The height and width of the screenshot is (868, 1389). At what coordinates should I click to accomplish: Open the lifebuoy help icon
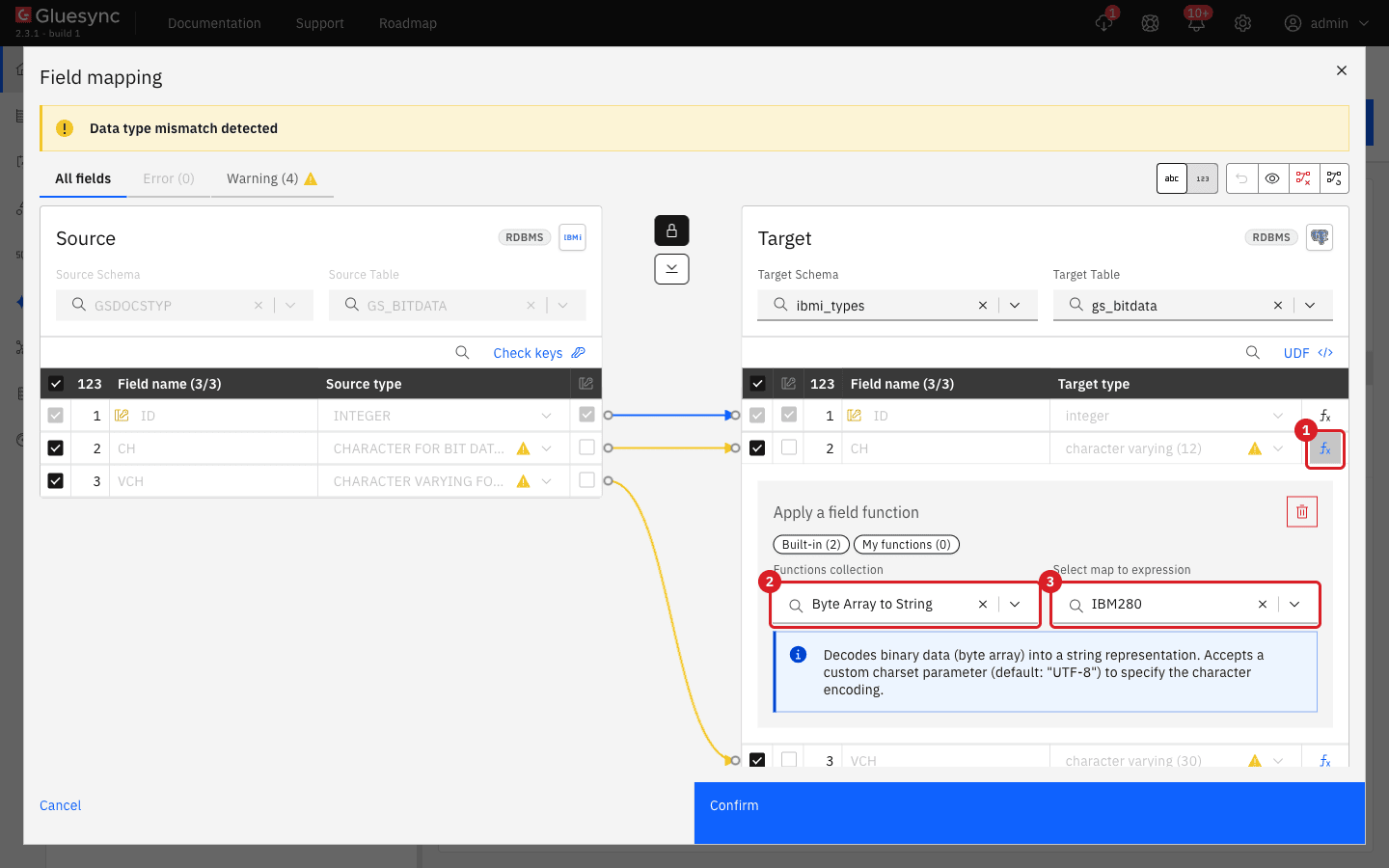click(x=1150, y=23)
